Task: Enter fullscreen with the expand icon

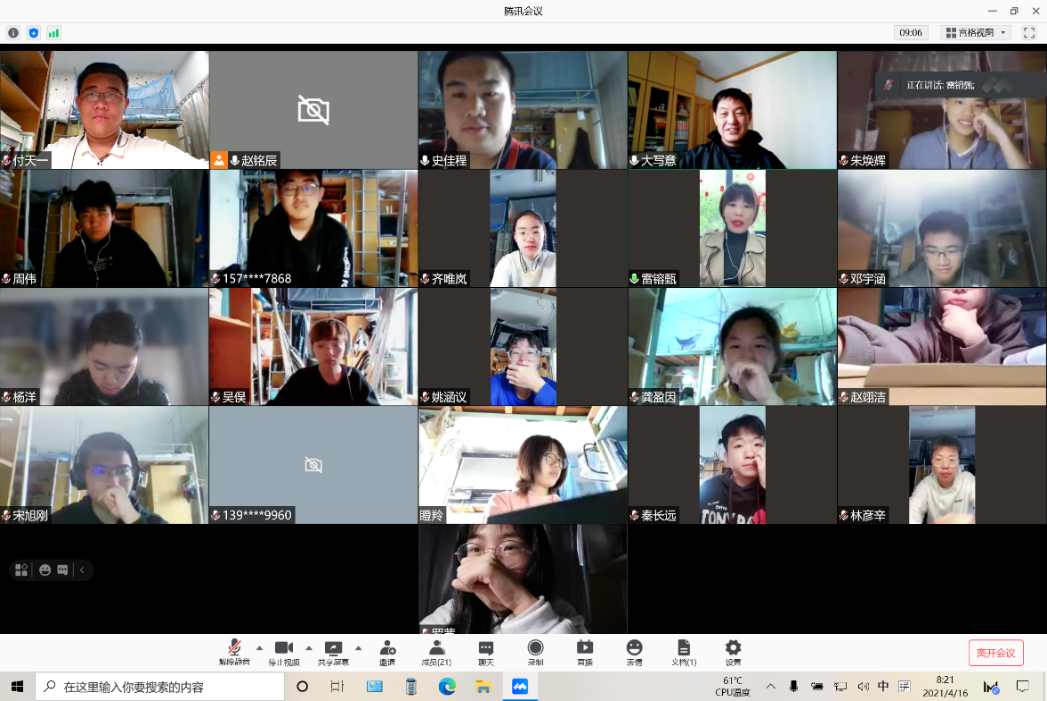Action: (1029, 32)
